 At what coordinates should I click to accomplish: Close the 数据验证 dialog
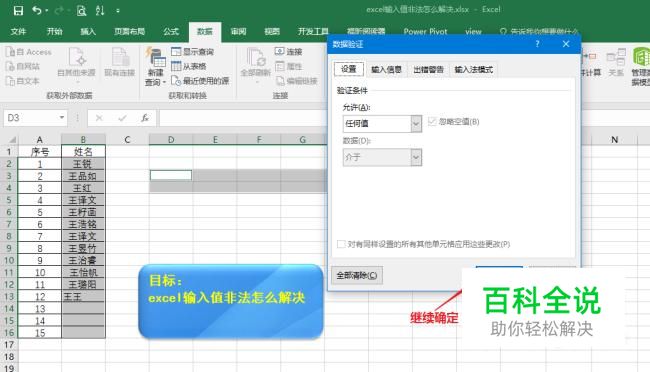[x=566, y=44]
